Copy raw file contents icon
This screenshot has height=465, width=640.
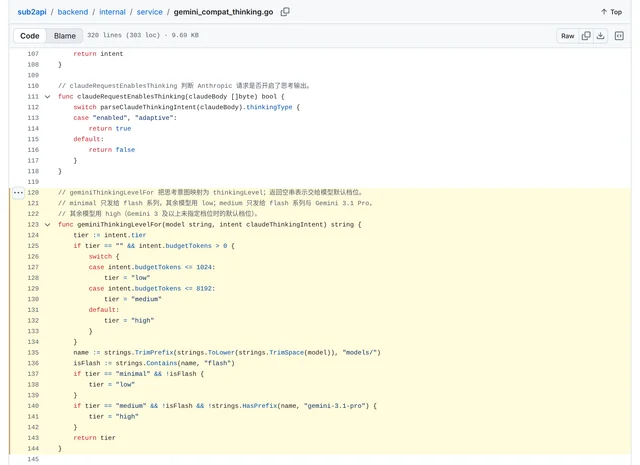tap(586, 36)
